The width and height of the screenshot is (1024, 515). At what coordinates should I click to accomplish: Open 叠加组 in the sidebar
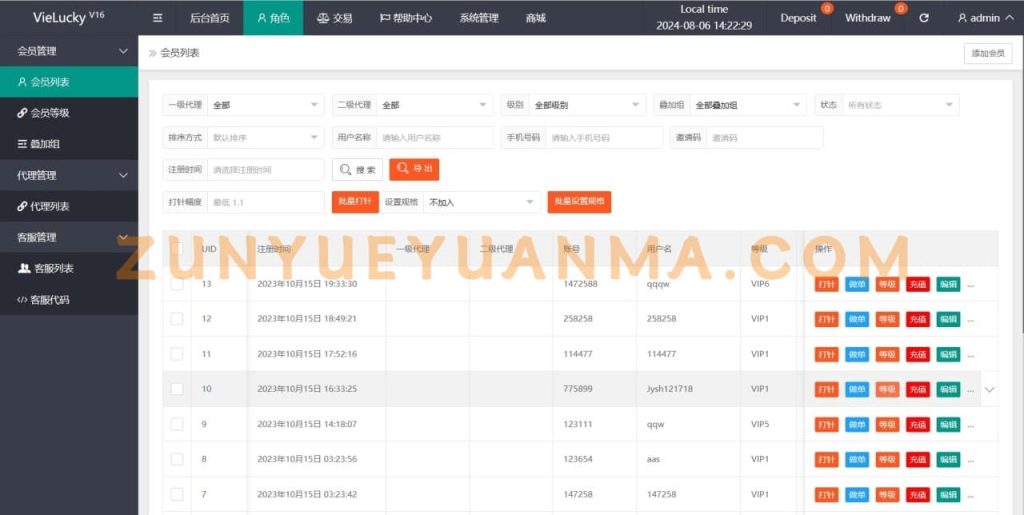tap(69, 144)
